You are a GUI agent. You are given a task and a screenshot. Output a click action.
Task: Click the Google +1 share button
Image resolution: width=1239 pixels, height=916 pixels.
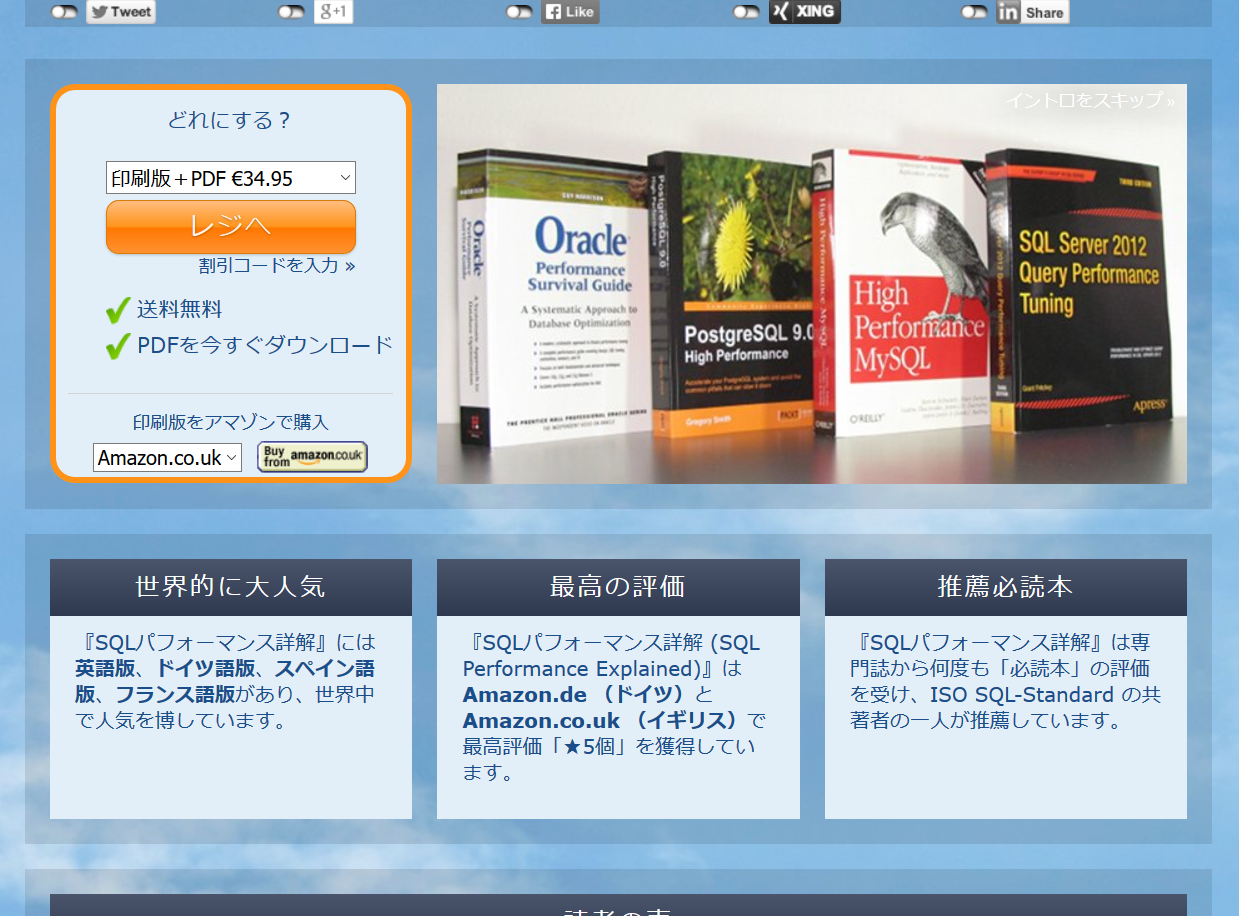point(333,12)
